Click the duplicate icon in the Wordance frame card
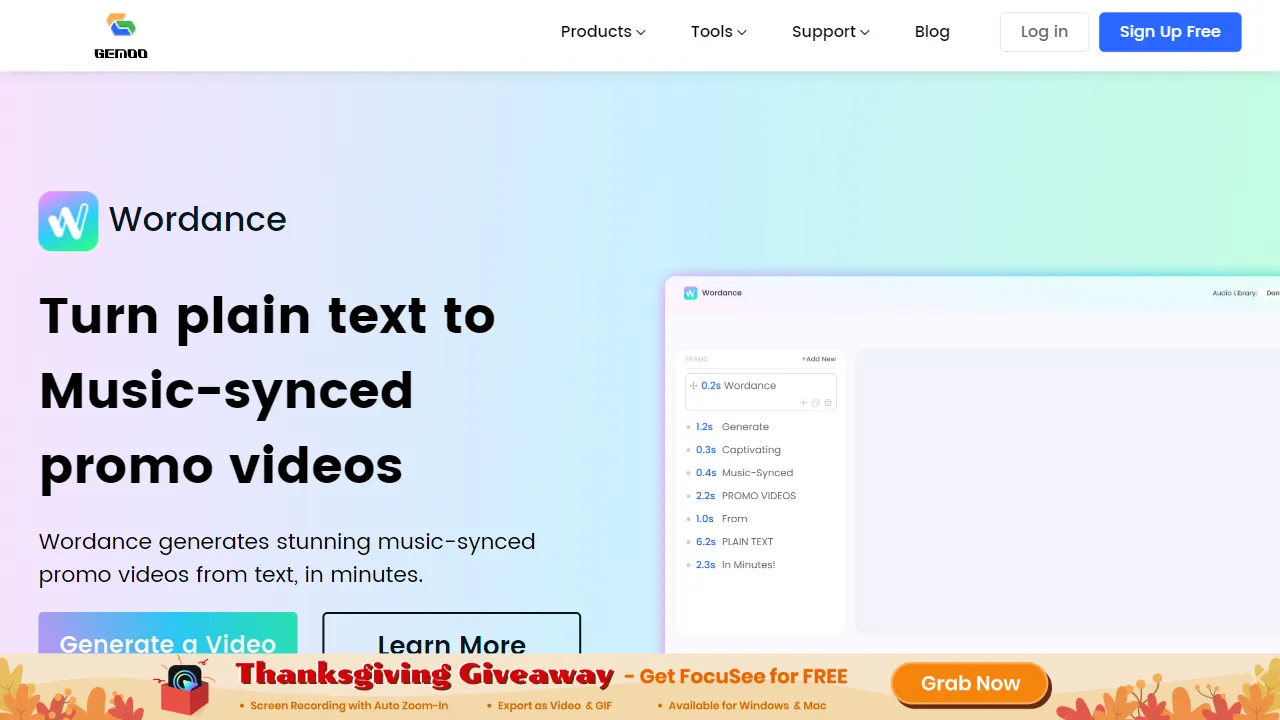The height and width of the screenshot is (720, 1280). pos(816,403)
